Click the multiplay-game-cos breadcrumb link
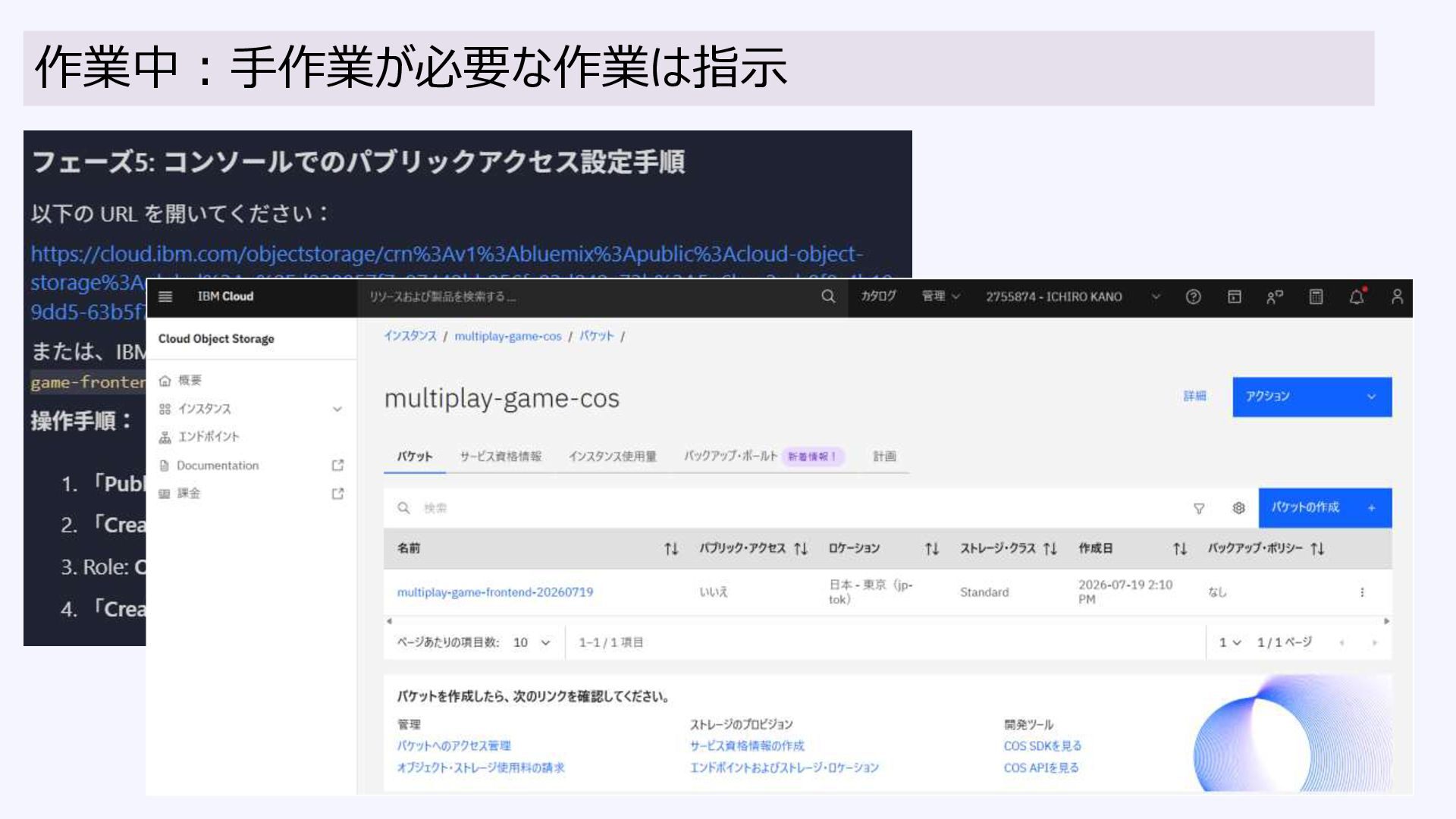The width and height of the screenshot is (1456, 819). pos(508,336)
